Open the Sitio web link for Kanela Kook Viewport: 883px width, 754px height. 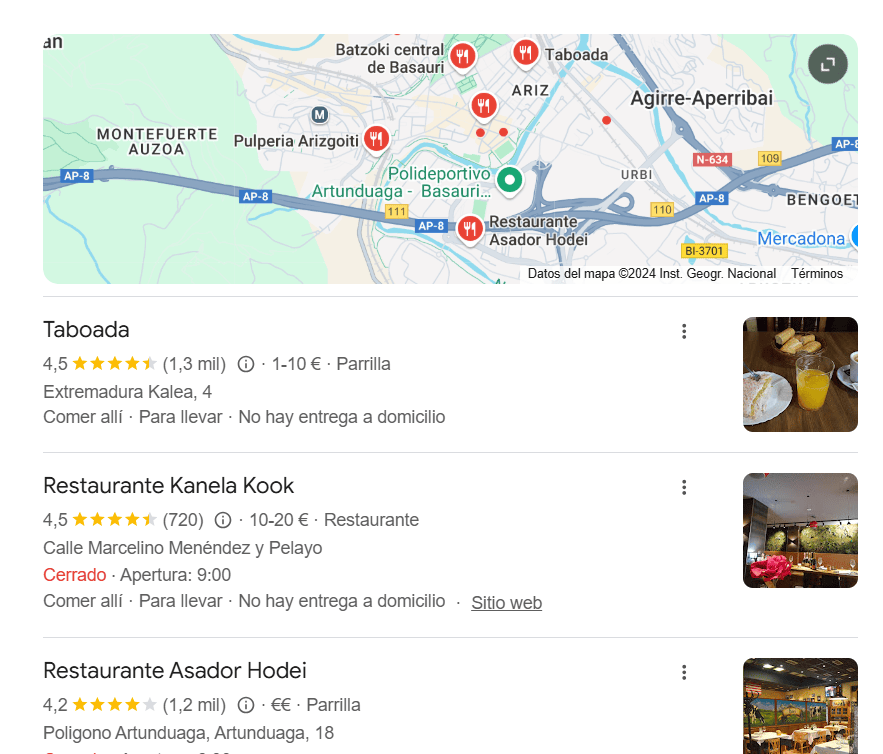point(506,602)
